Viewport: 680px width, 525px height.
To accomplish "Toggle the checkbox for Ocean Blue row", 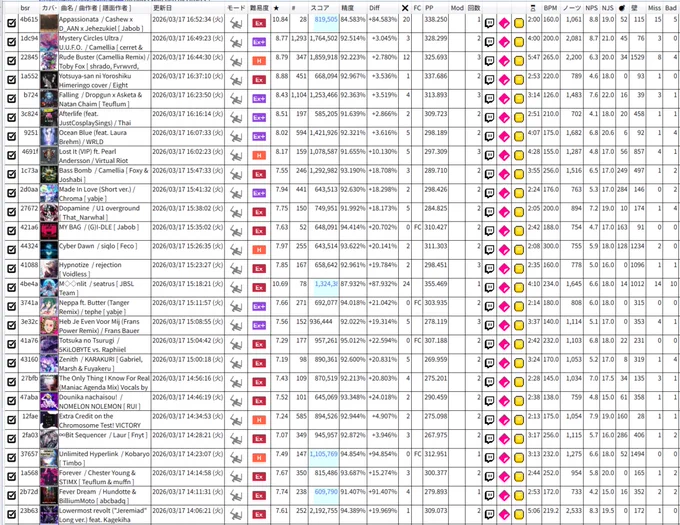I will tap(12, 137).
